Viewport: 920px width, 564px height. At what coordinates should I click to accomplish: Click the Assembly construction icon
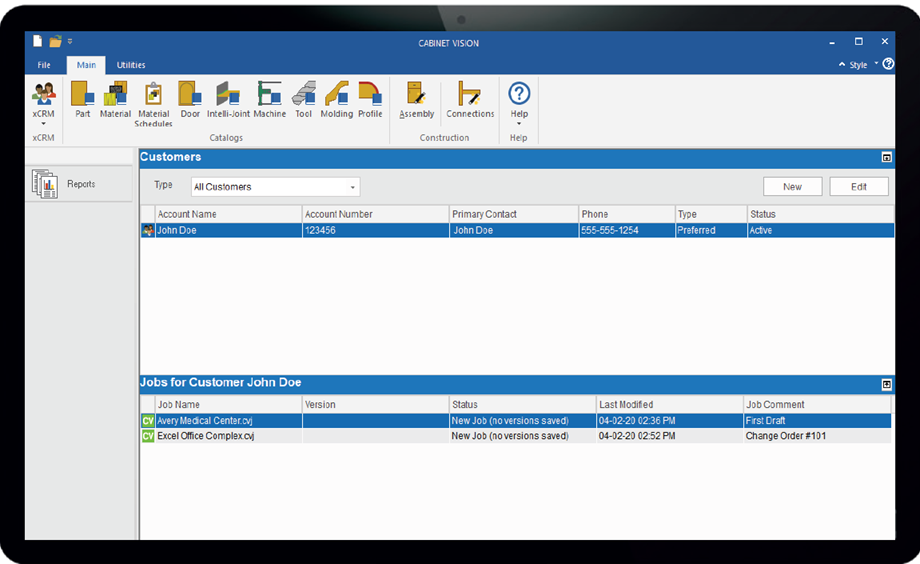(x=416, y=100)
